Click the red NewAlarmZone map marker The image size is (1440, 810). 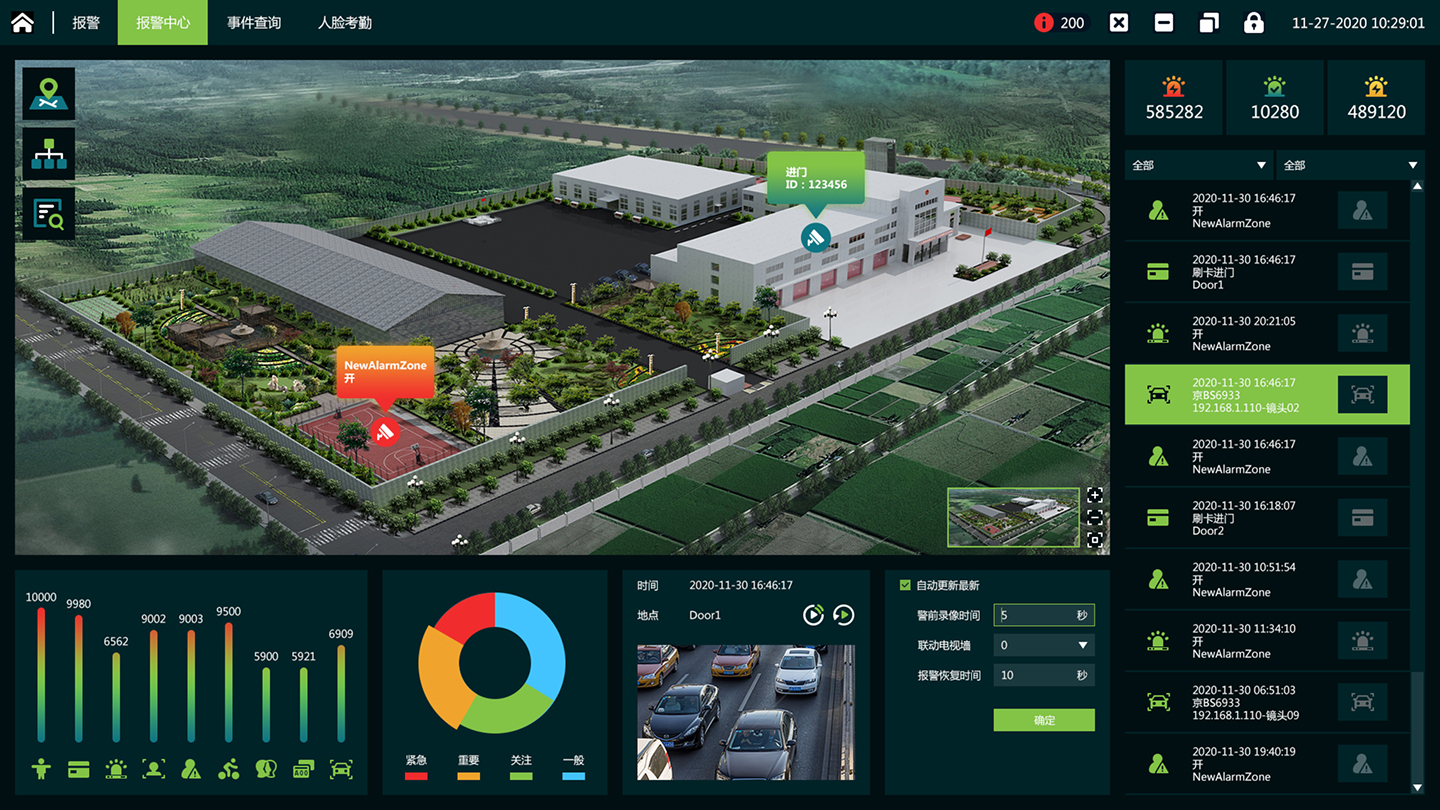(x=385, y=431)
